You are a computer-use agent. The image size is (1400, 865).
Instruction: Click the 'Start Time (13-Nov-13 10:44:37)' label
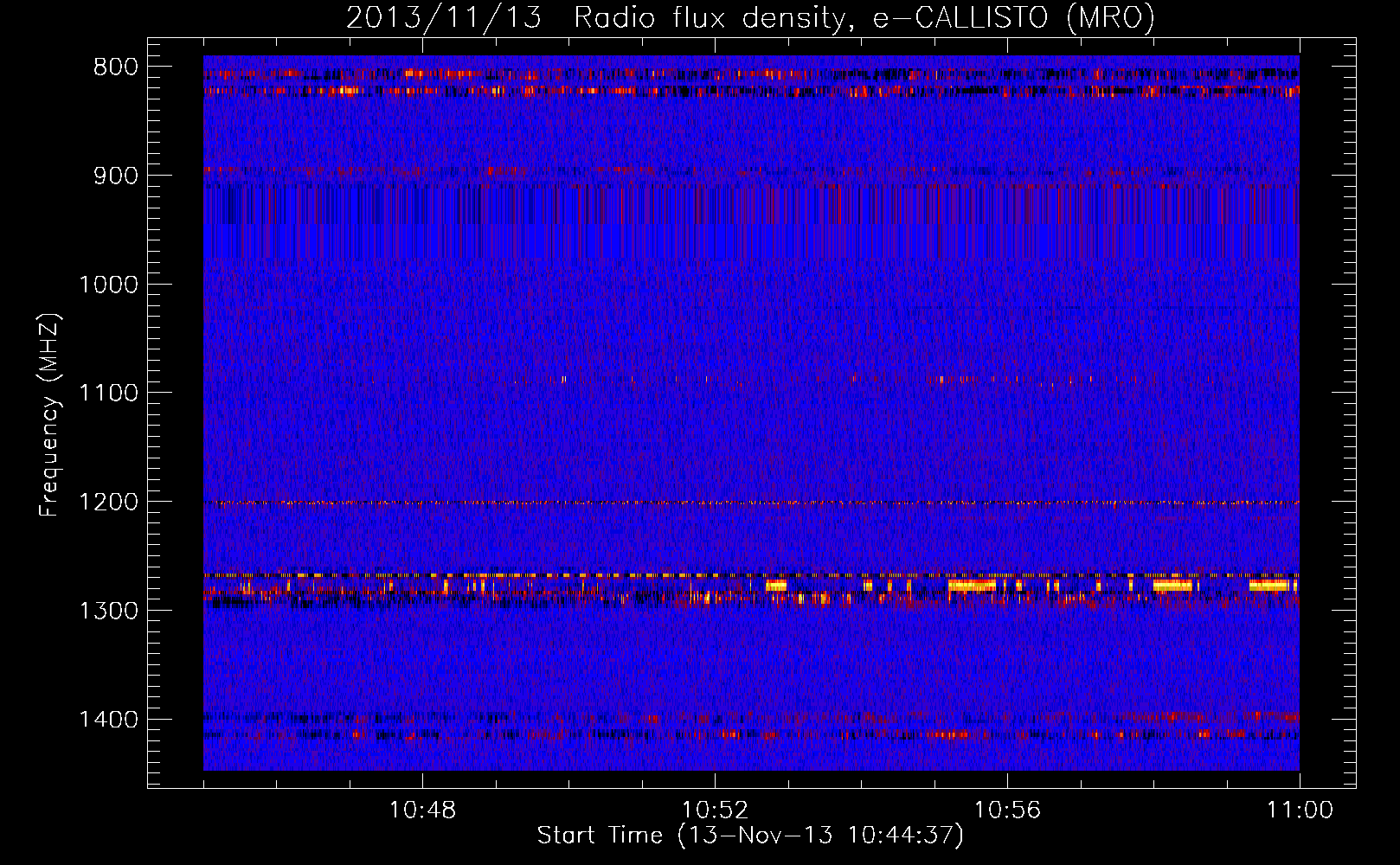pyautogui.click(x=750, y=836)
